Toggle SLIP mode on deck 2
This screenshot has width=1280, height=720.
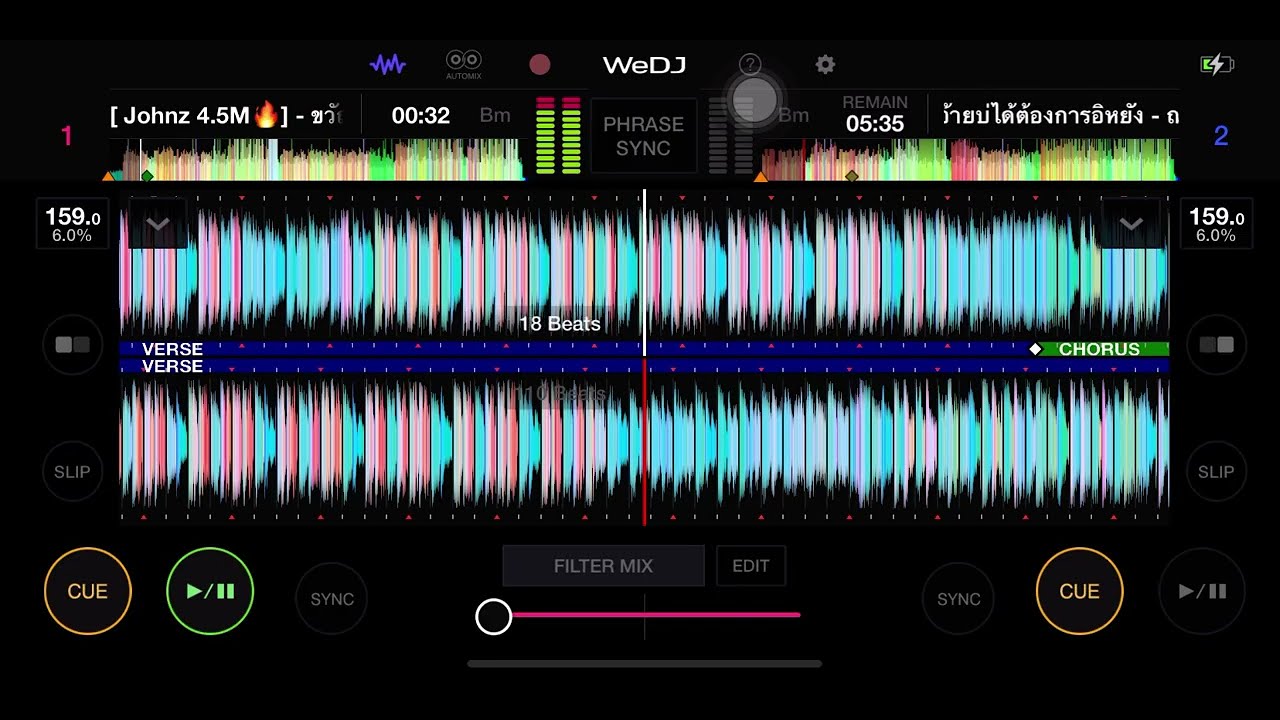1216,472
